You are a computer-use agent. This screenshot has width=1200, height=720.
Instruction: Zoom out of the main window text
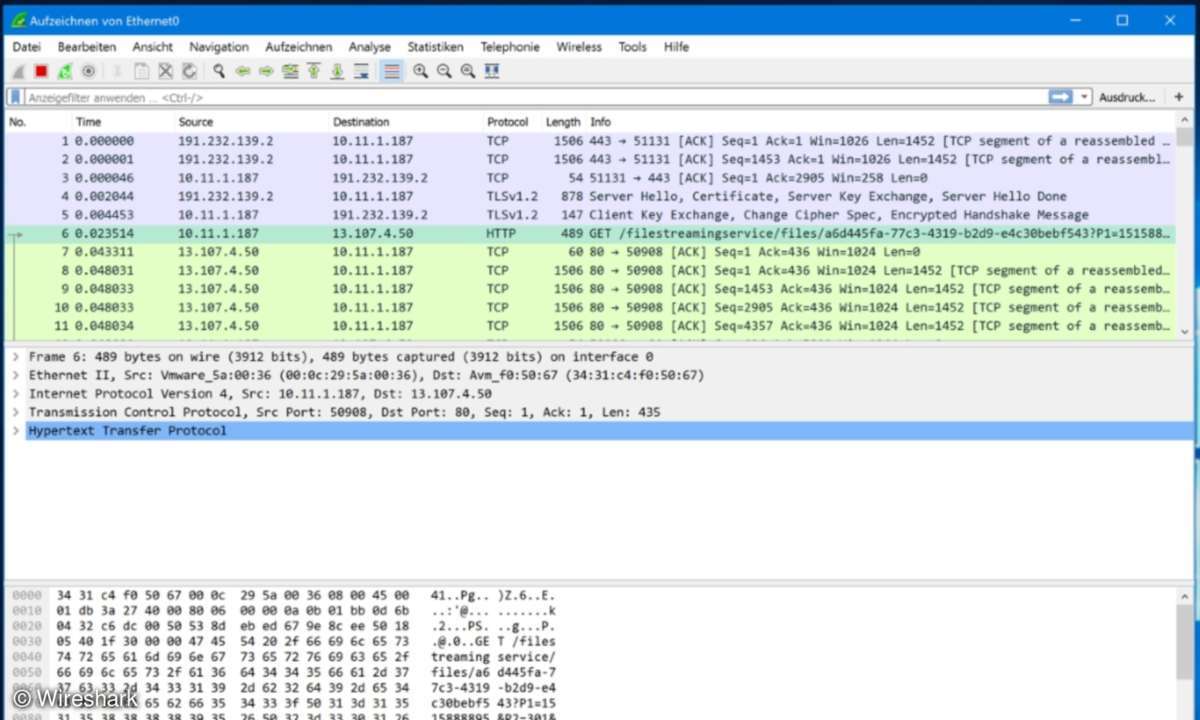click(x=444, y=71)
